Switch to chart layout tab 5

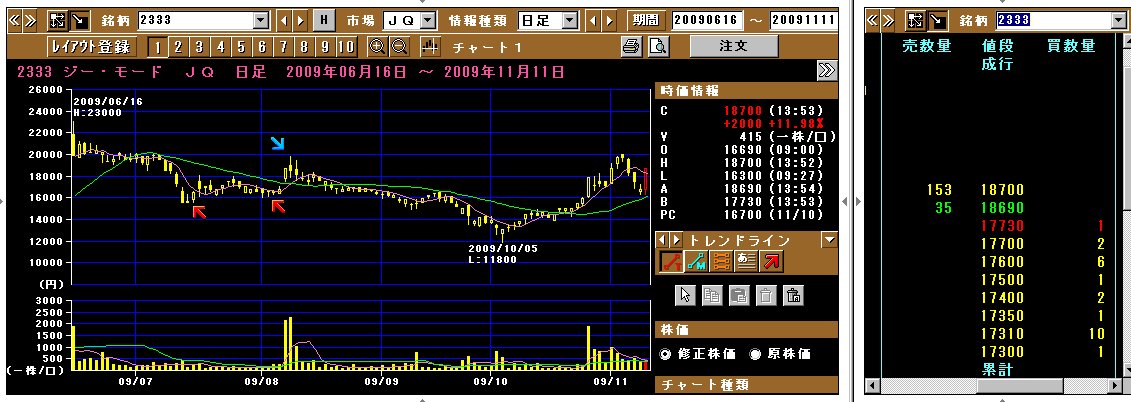(x=241, y=47)
